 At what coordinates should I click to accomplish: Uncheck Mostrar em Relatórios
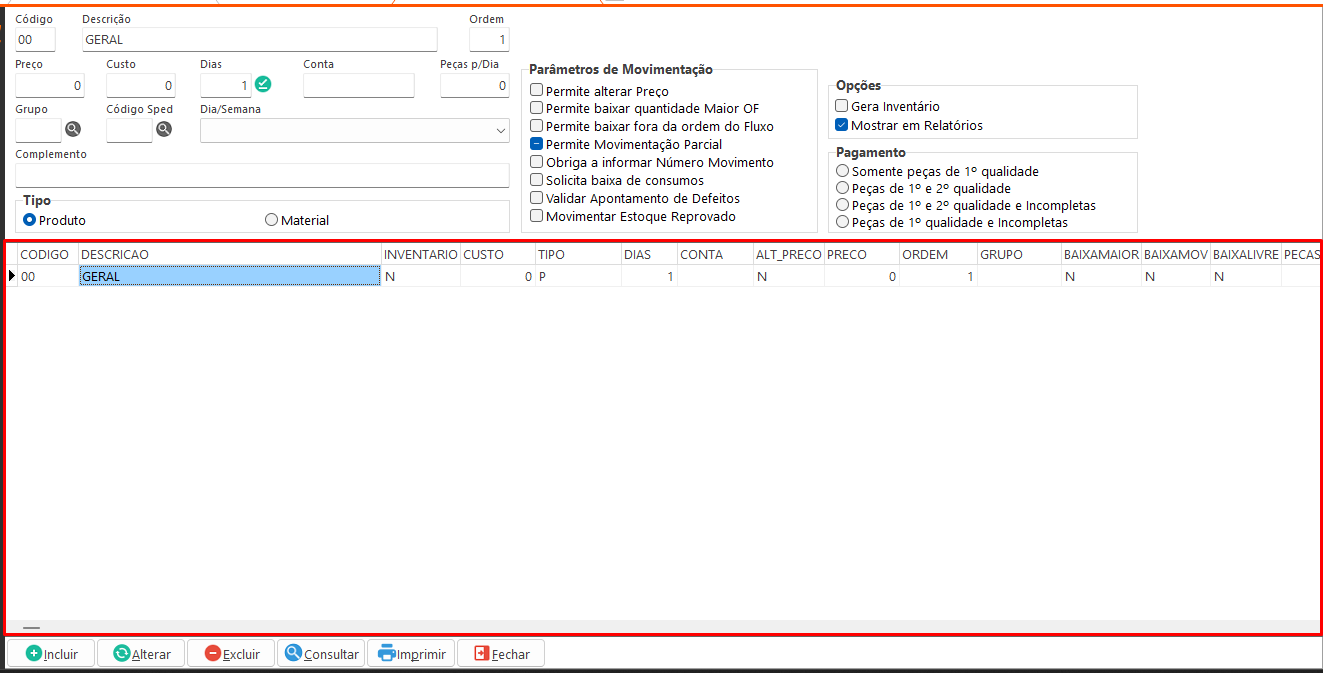tap(842, 125)
